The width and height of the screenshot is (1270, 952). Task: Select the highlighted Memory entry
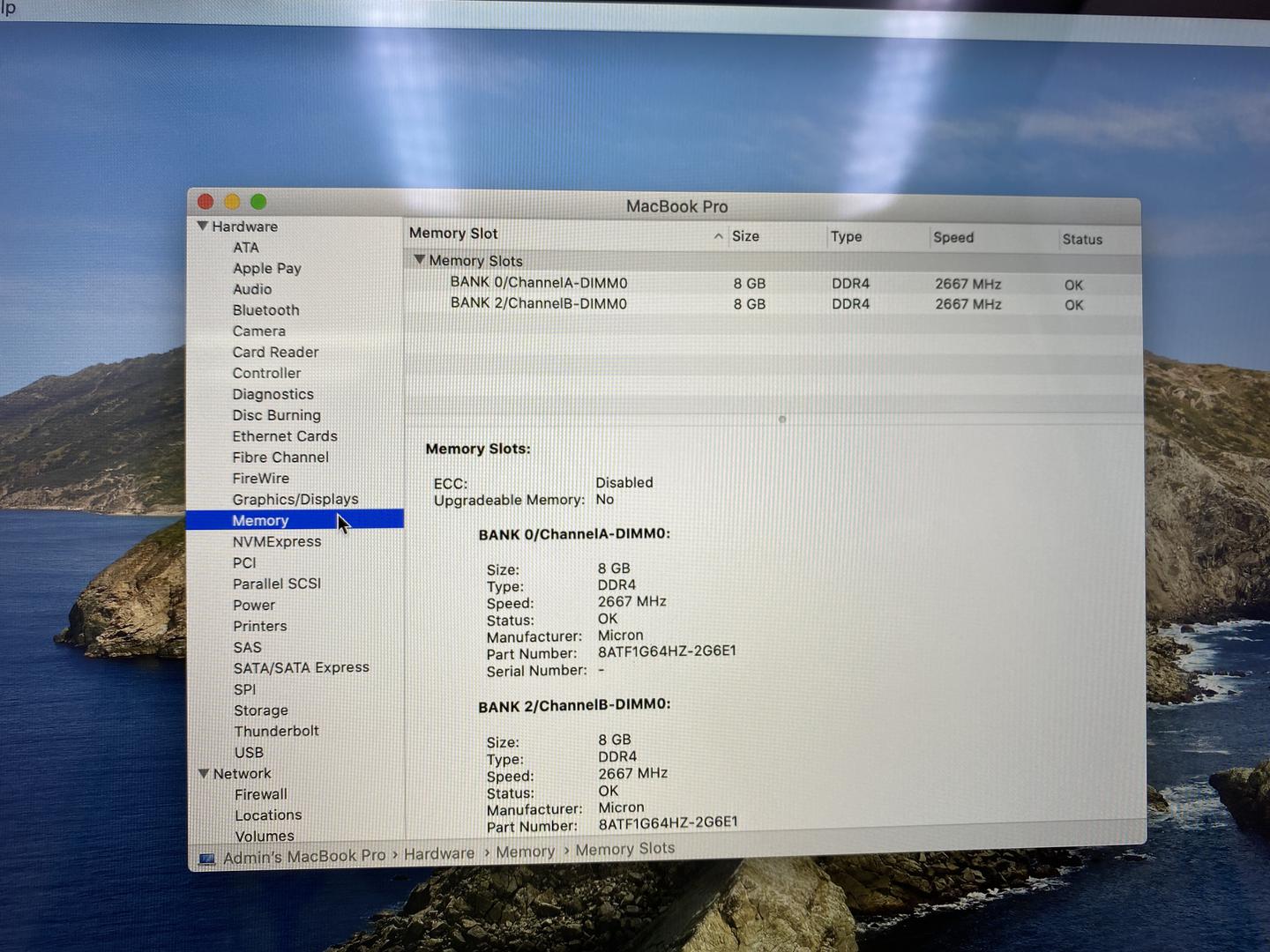[295, 521]
